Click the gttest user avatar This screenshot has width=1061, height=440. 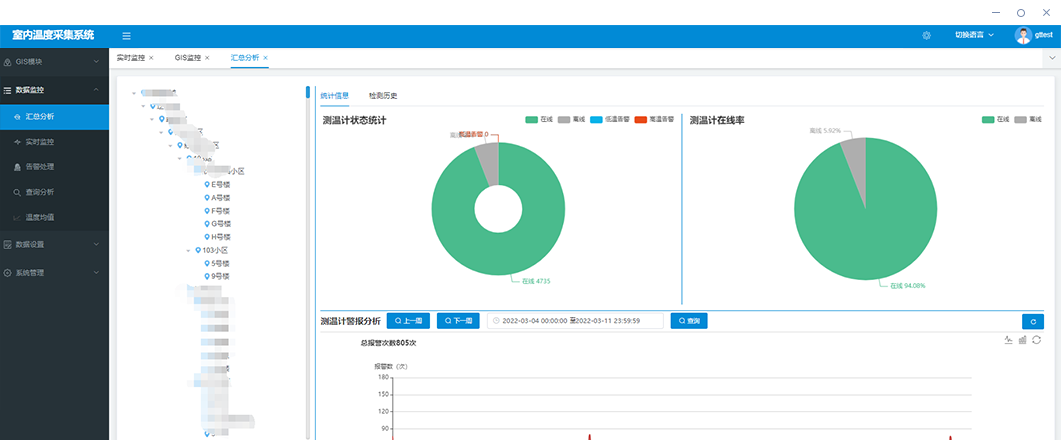[1023, 36]
